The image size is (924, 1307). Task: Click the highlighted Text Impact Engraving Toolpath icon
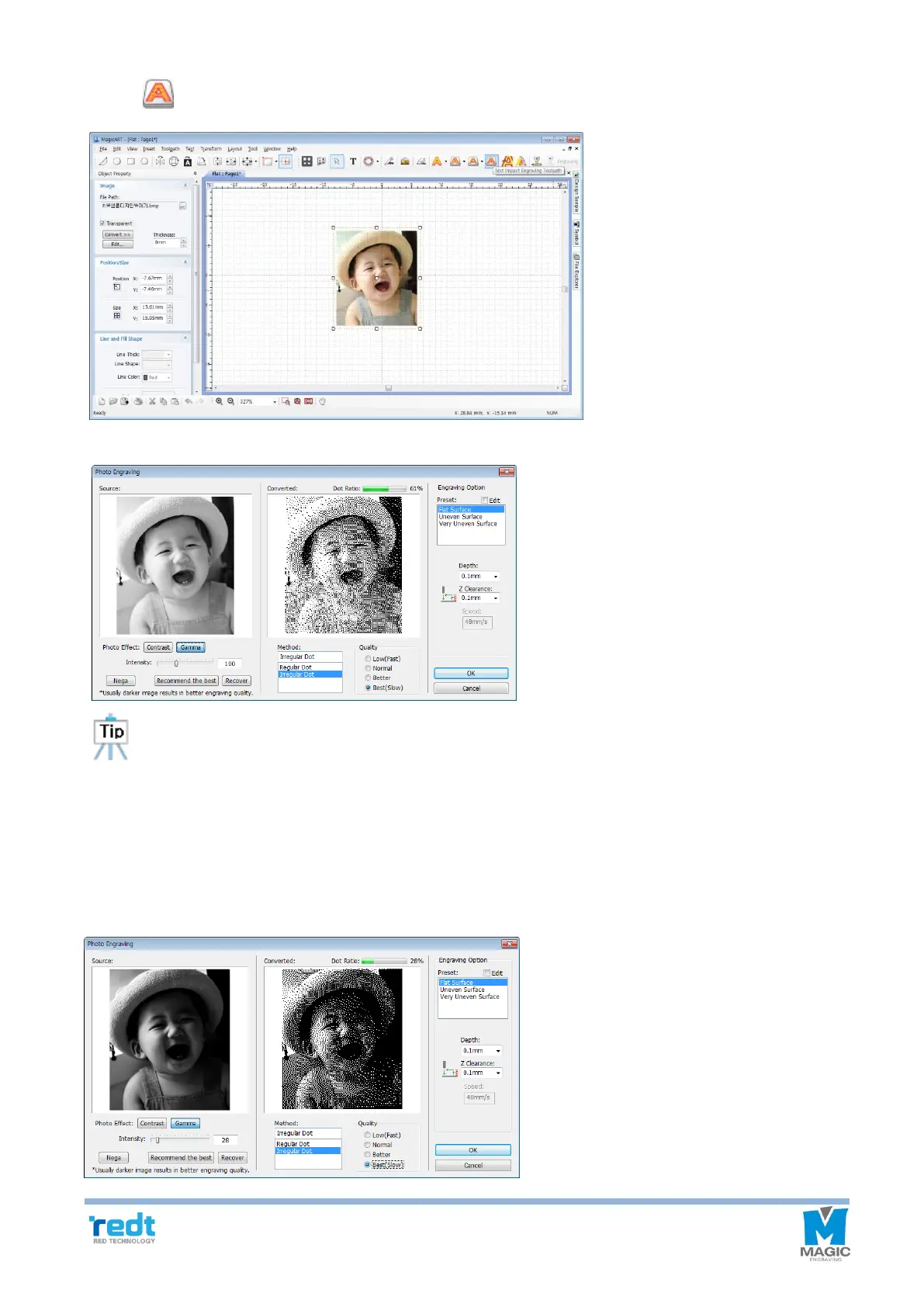click(491, 161)
